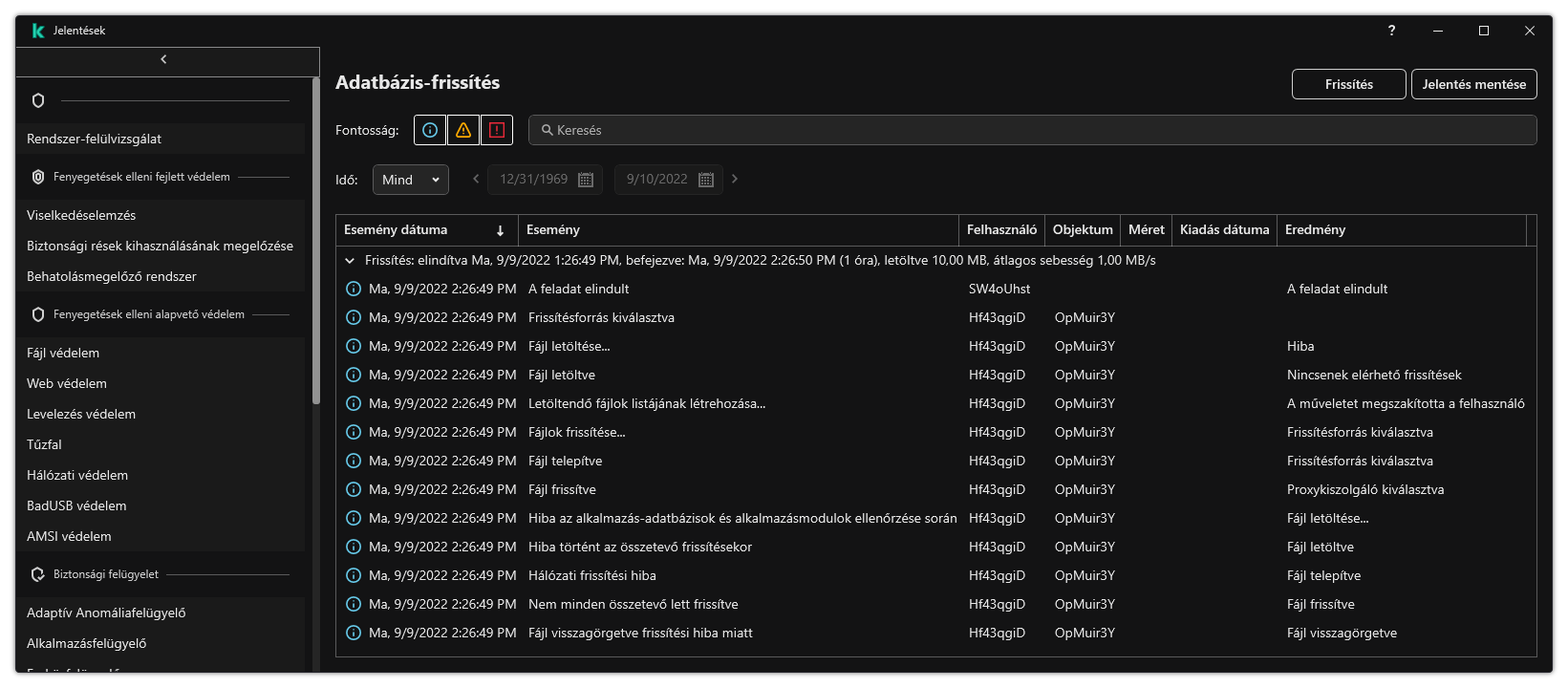Viewport: 1568px width, 688px height.
Task: Open the start date calendar picker
Action: [x=586, y=180]
